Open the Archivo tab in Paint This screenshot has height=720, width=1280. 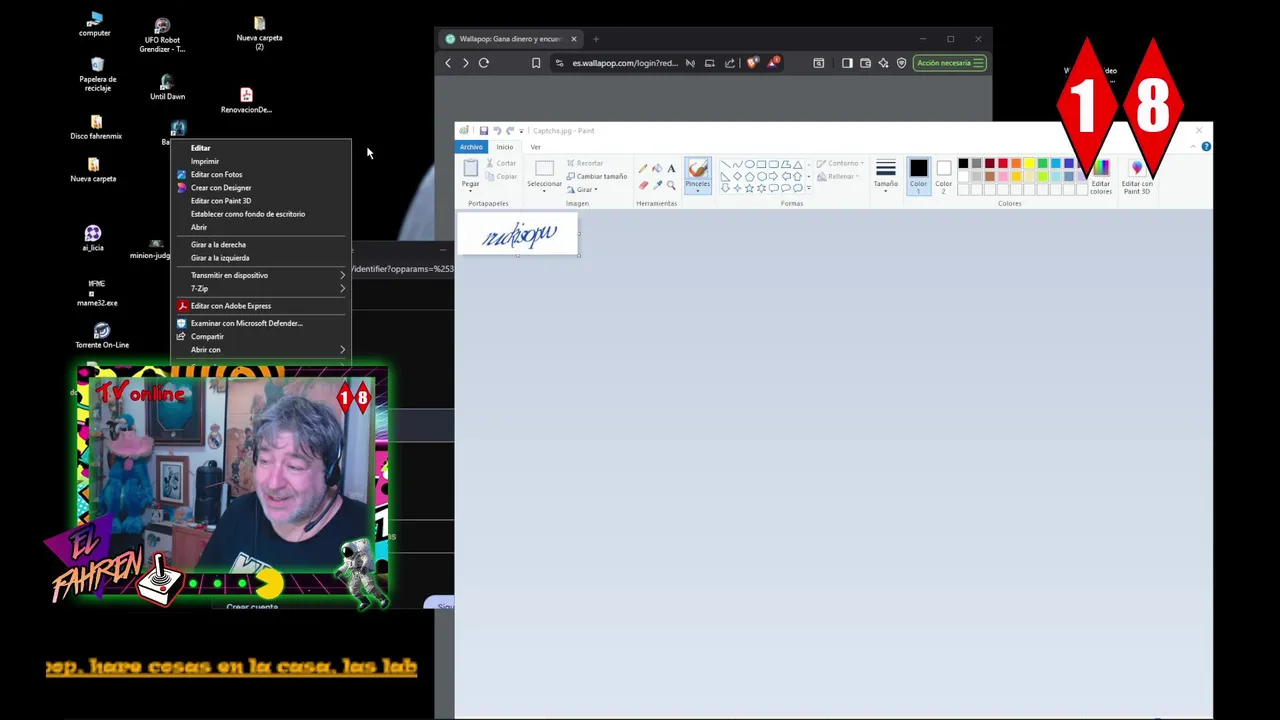pyautogui.click(x=471, y=147)
